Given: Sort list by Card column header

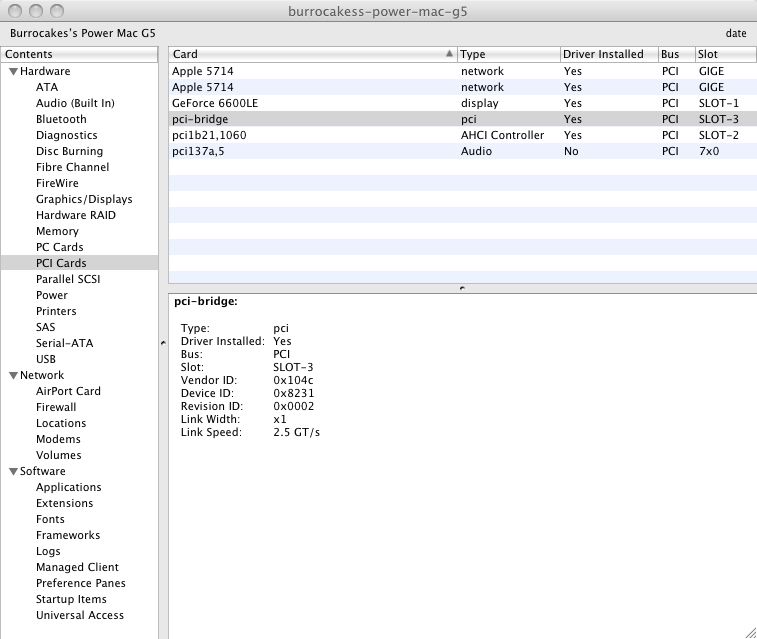Looking at the screenshot, I should (x=310, y=54).
